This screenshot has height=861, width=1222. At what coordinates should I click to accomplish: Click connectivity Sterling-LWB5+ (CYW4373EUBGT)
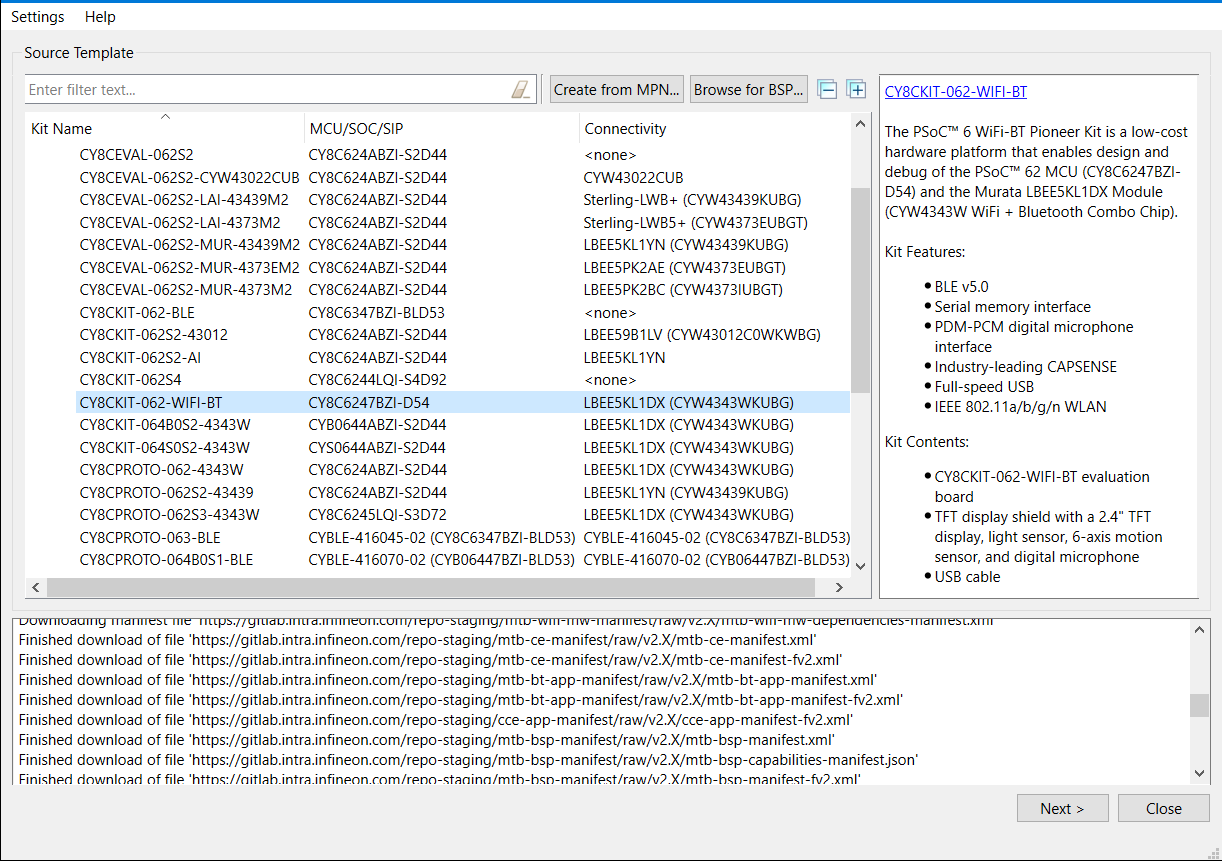695,222
